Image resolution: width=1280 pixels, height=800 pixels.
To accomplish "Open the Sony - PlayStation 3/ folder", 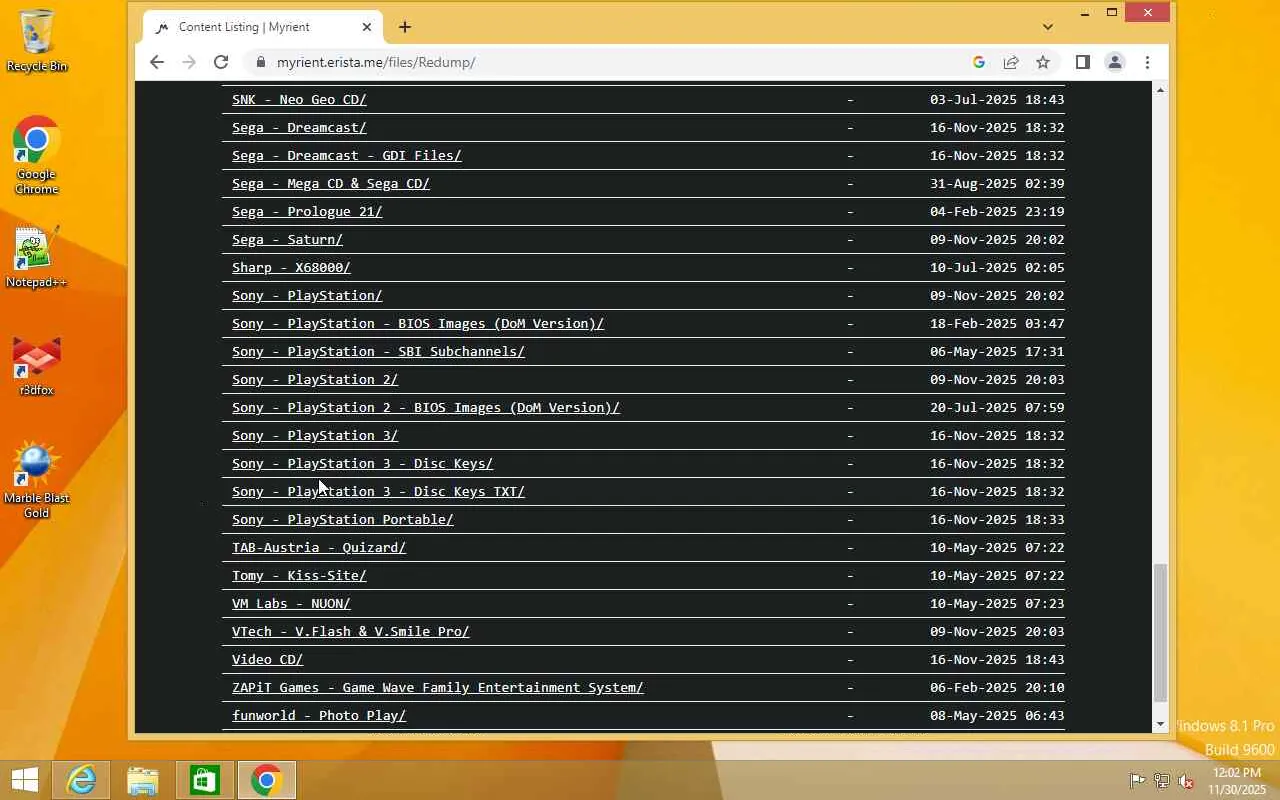I will pos(315,436).
